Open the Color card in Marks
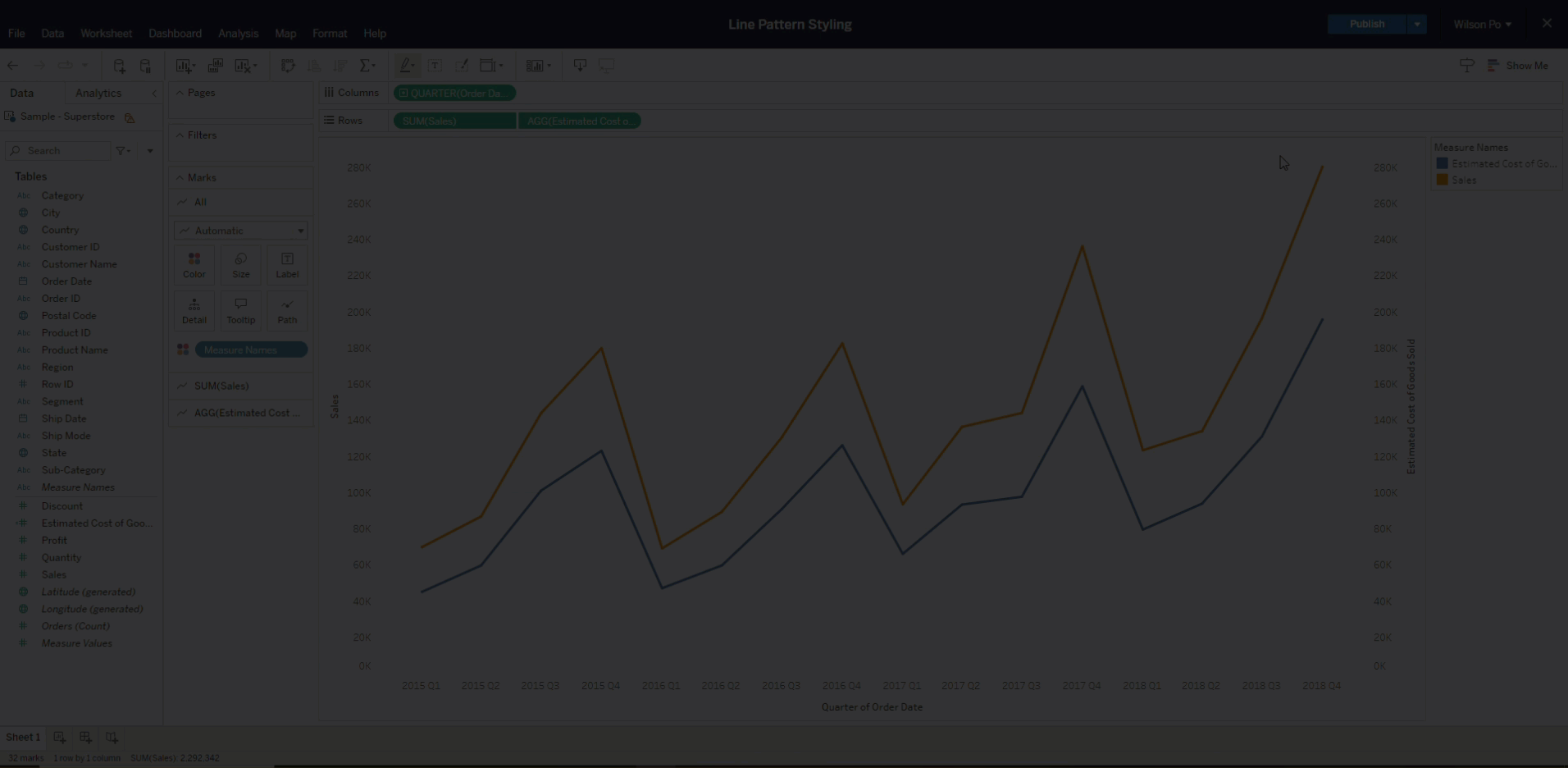Viewport: 1568px width, 768px height. coord(194,265)
